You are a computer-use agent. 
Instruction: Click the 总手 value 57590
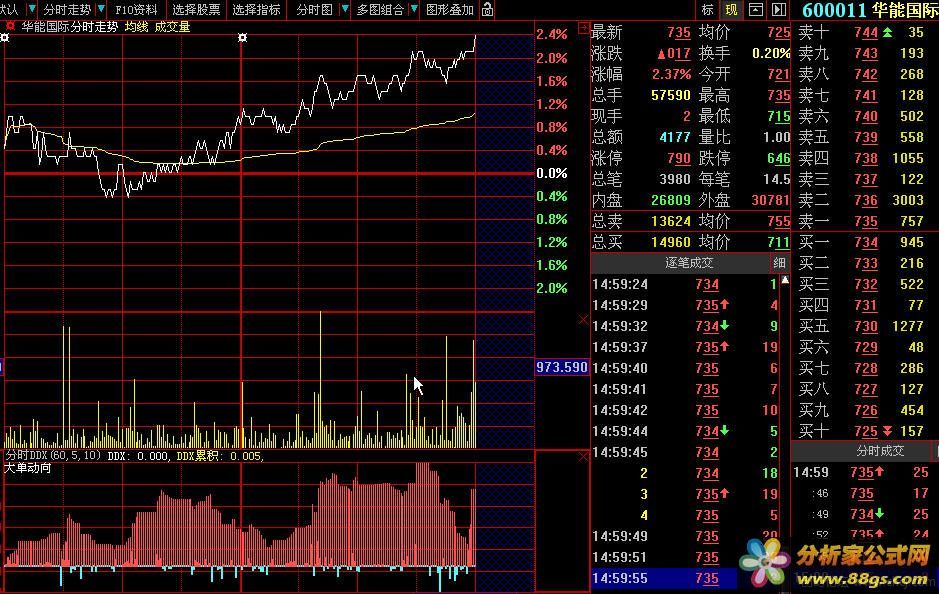click(x=671, y=95)
